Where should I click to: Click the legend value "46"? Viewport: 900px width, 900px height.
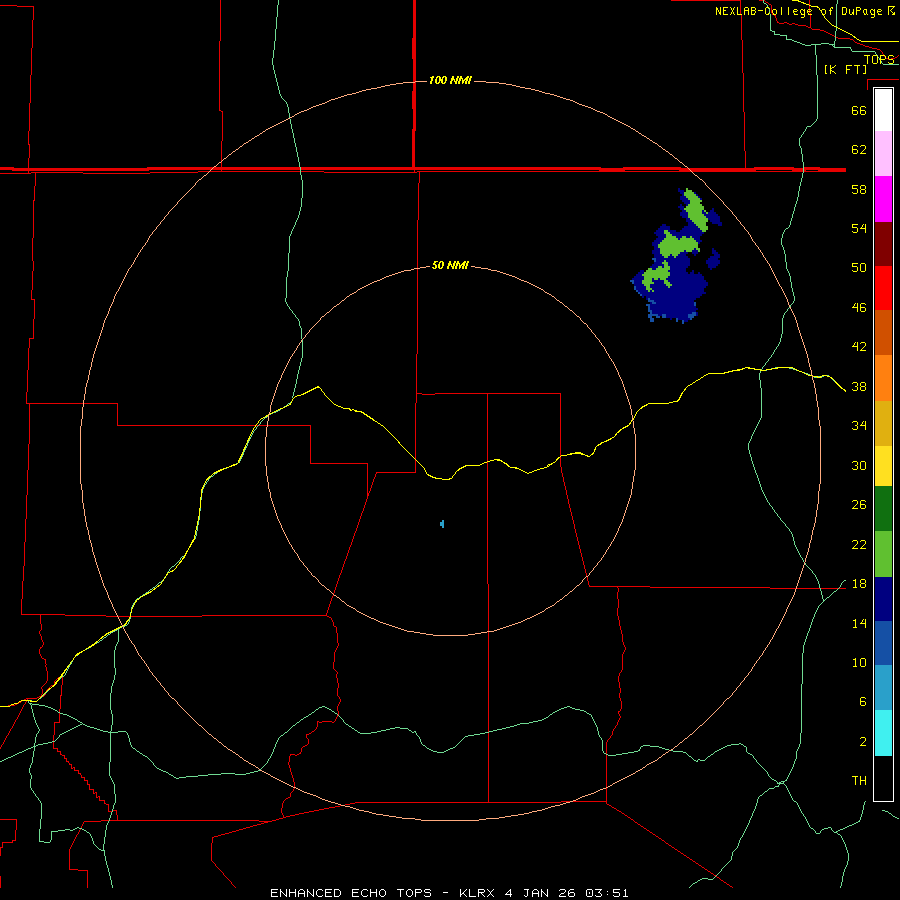[x=859, y=308]
